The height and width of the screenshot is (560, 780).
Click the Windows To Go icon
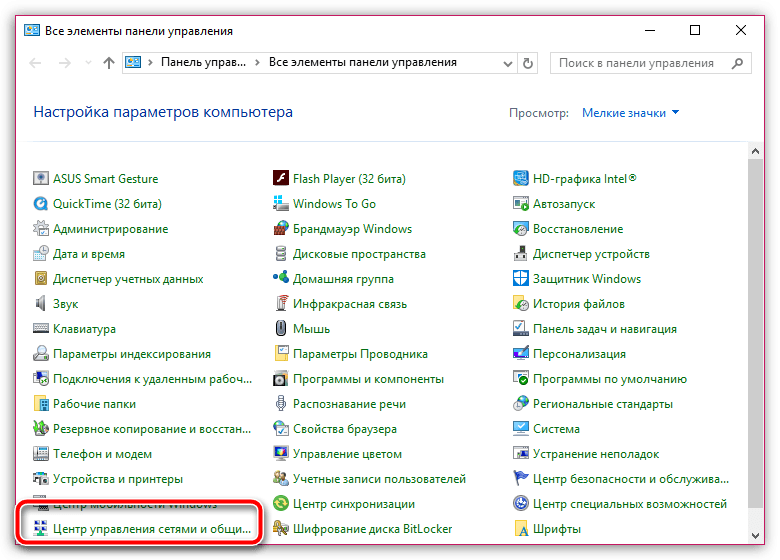281,203
